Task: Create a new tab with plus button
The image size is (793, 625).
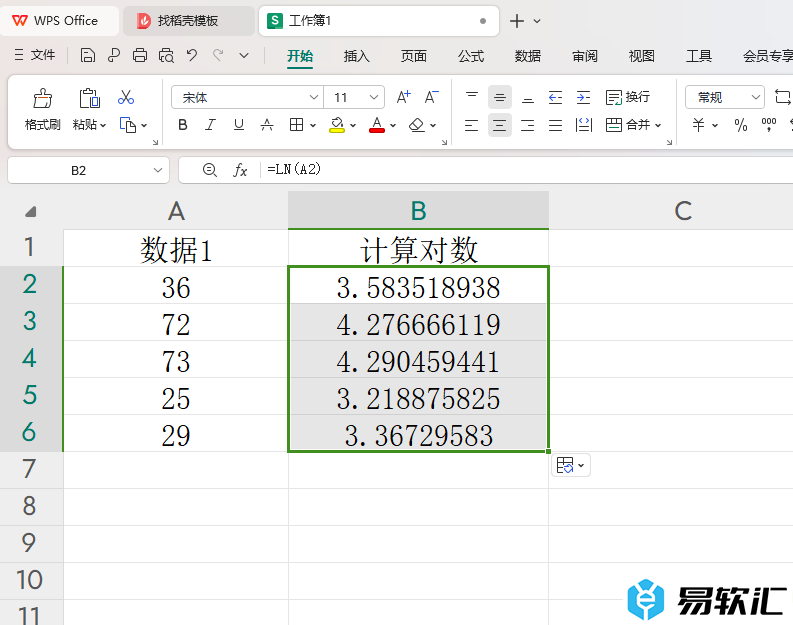Action: [x=517, y=21]
